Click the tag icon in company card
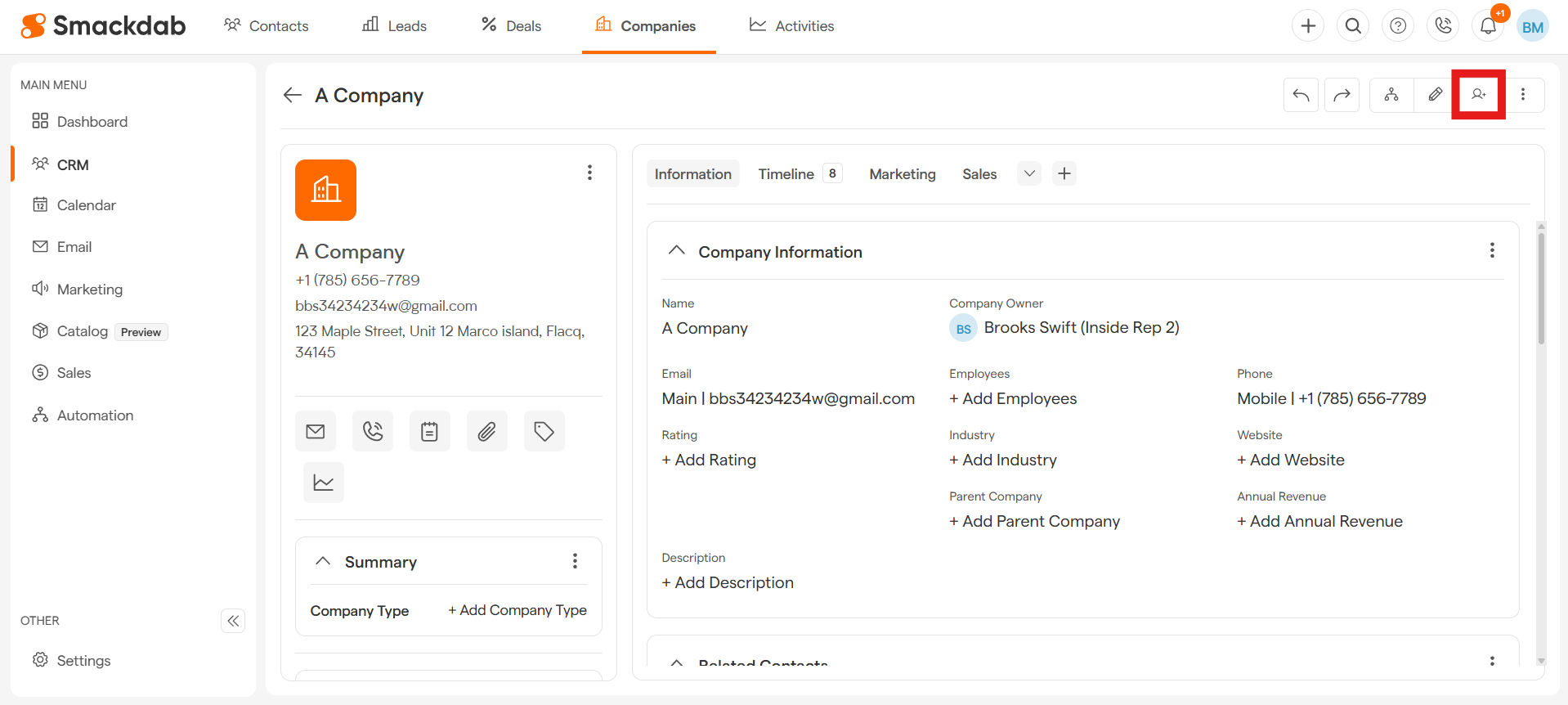 point(544,431)
